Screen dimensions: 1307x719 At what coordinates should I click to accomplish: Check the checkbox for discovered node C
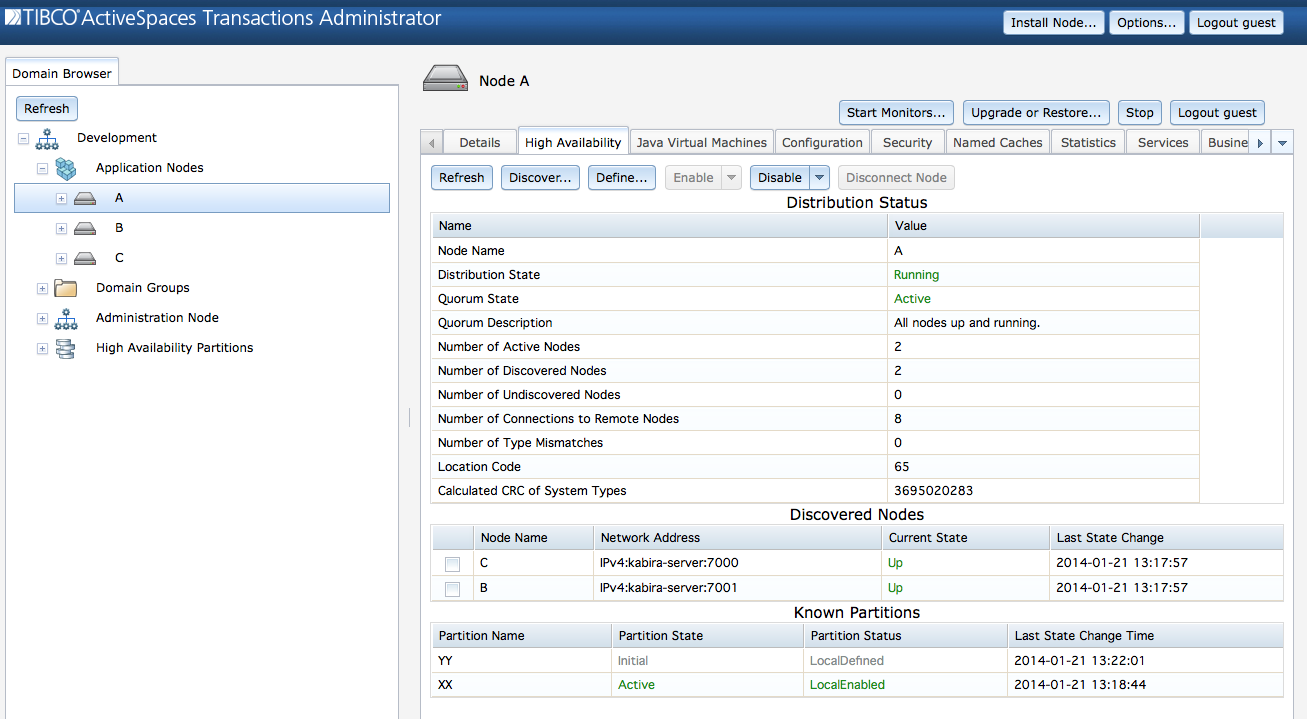pyautogui.click(x=452, y=563)
